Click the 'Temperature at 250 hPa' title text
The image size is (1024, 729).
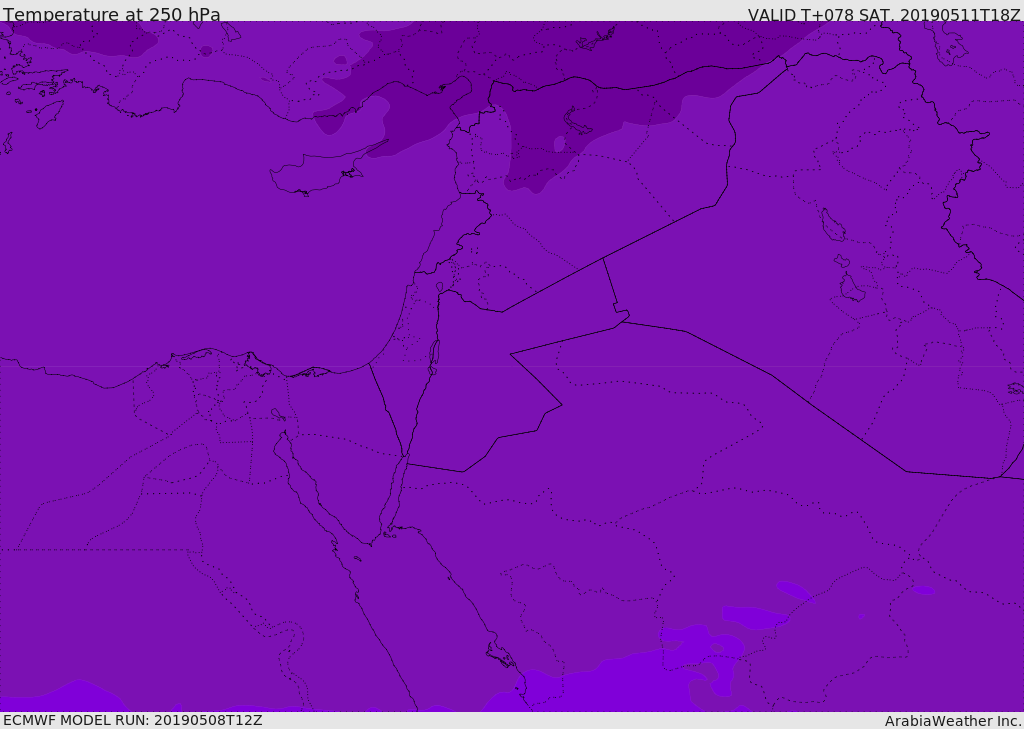(x=112, y=14)
